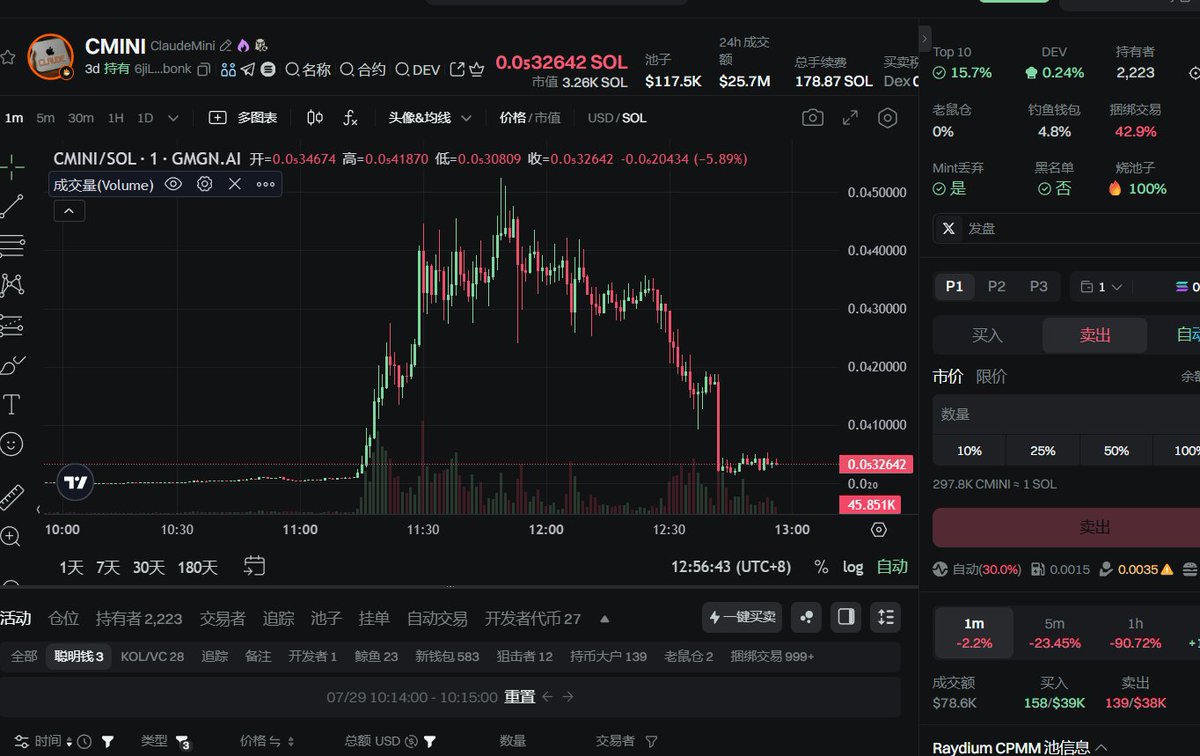Click the 一键买卖 quick trade button

point(742,617)
